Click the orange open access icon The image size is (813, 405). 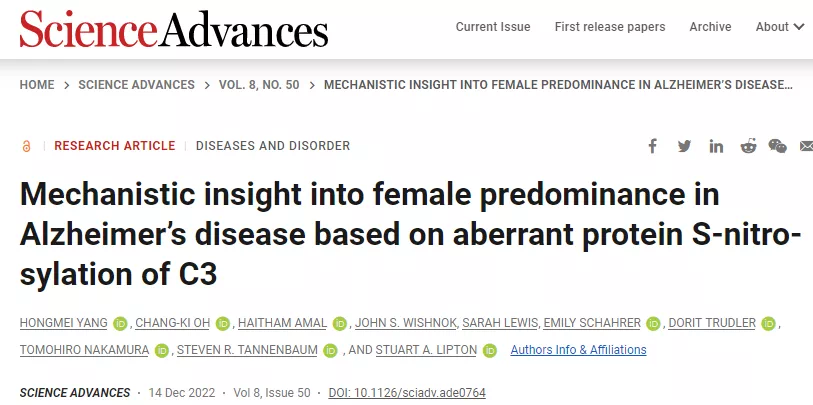(x=26, y=146)
